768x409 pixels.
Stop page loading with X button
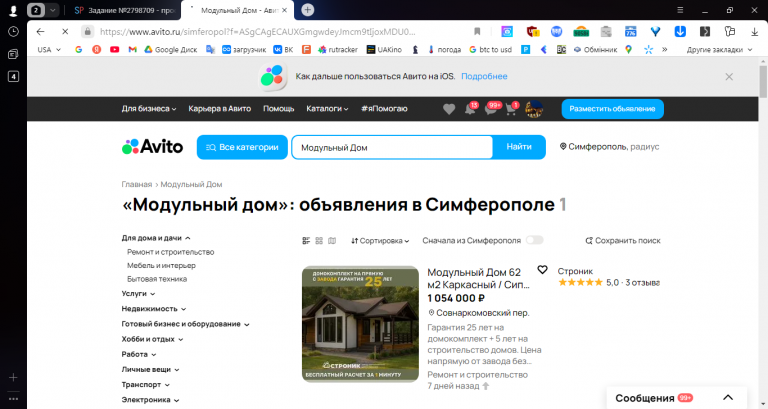pyautogui.click(x=65, y=32)
